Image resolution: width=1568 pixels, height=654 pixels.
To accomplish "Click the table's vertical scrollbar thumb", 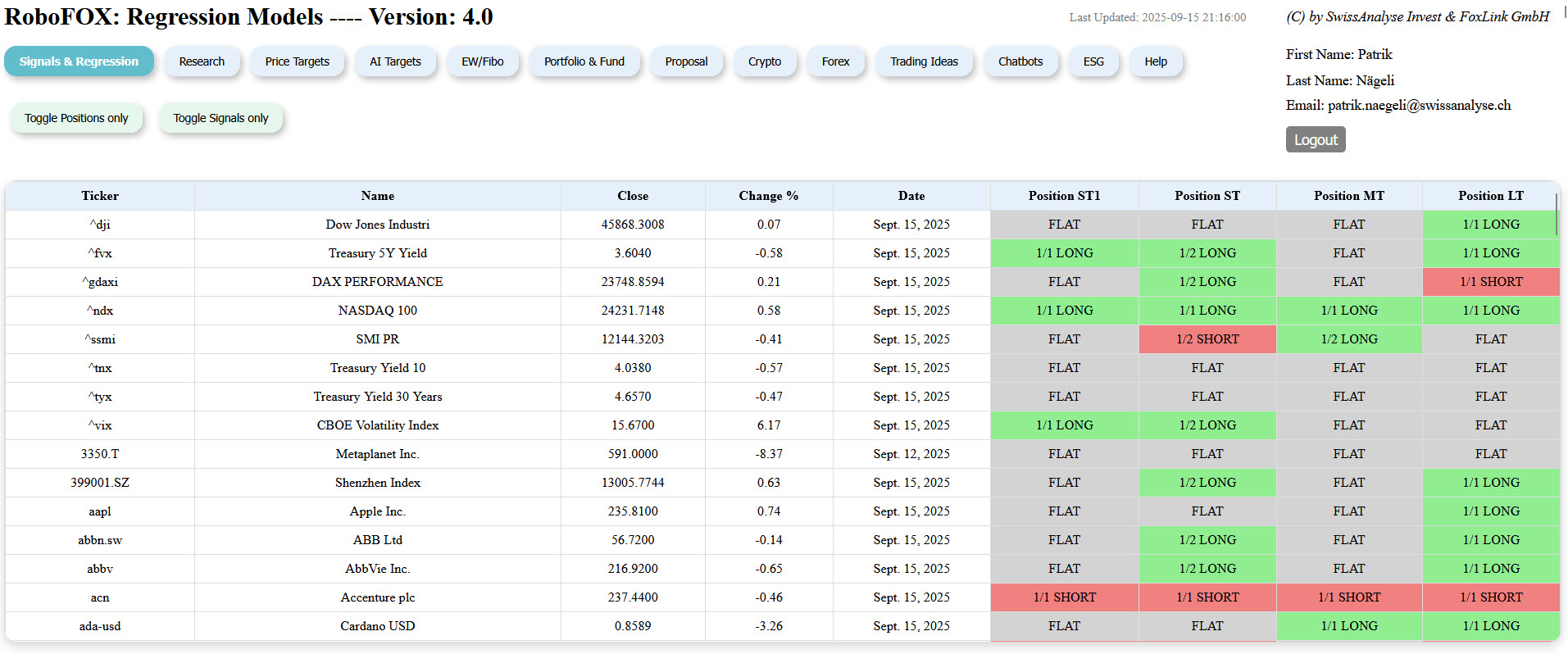I will [x=1556, y=213].
